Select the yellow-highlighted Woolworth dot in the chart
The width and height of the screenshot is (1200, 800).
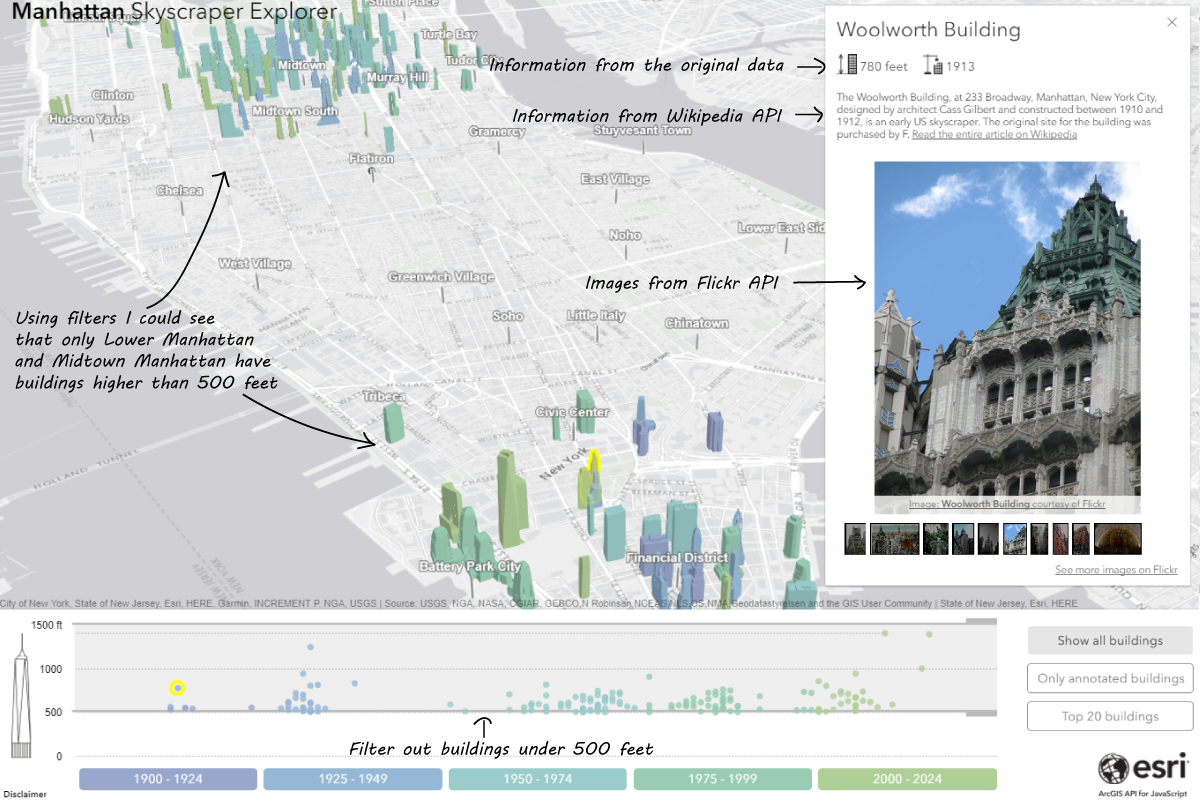click(177, 687)
